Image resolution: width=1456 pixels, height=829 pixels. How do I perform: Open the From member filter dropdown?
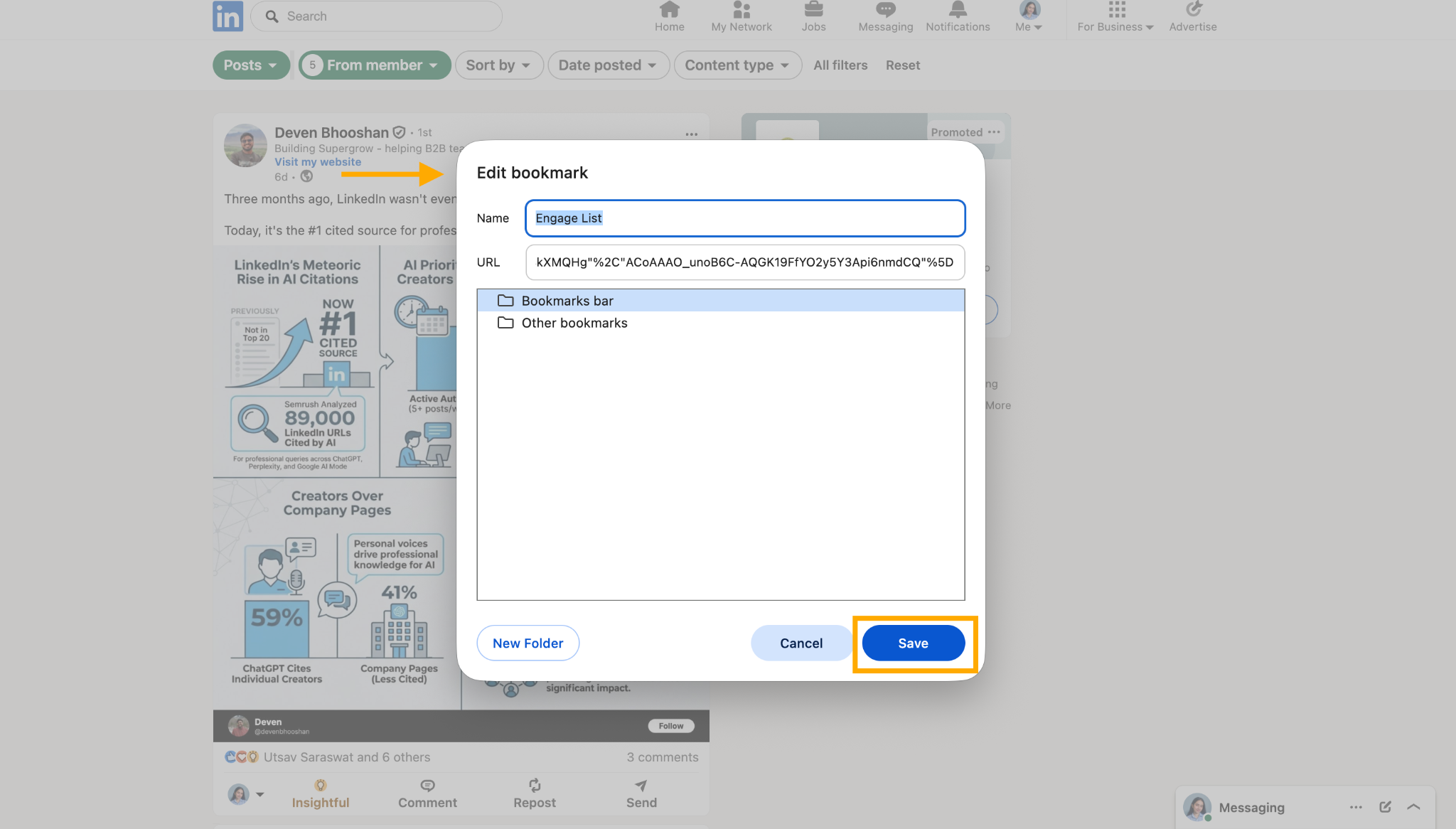point(375,65)
